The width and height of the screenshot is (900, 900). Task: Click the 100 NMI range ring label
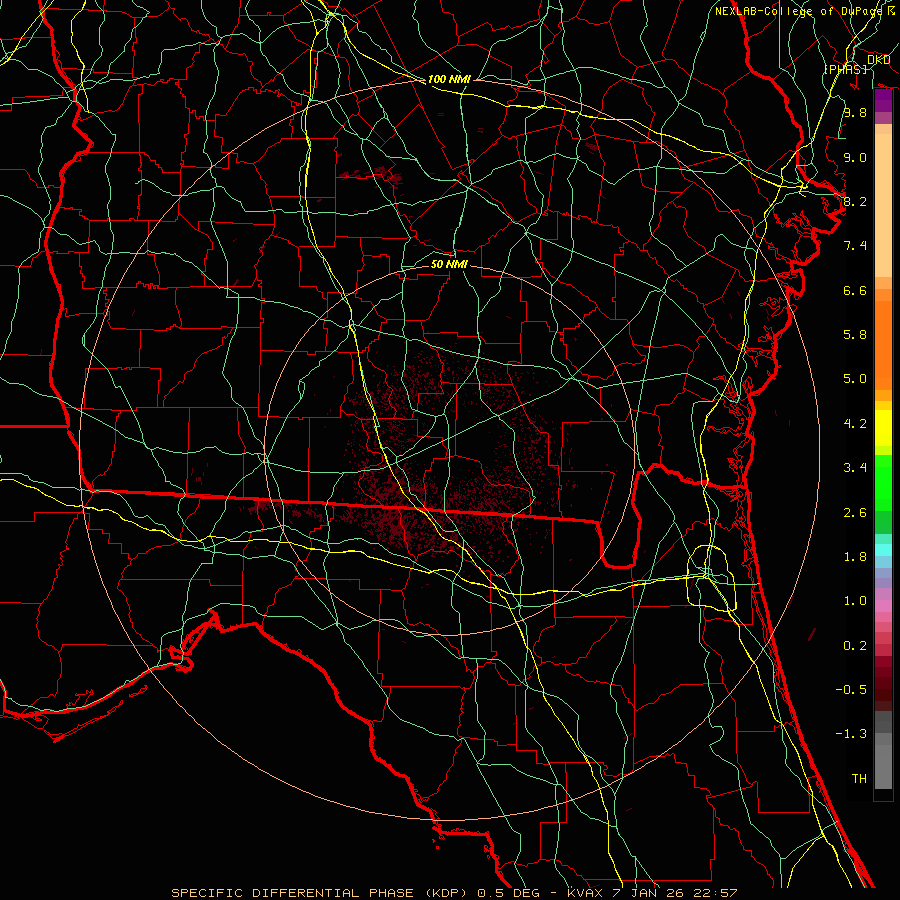coord(449,79)
